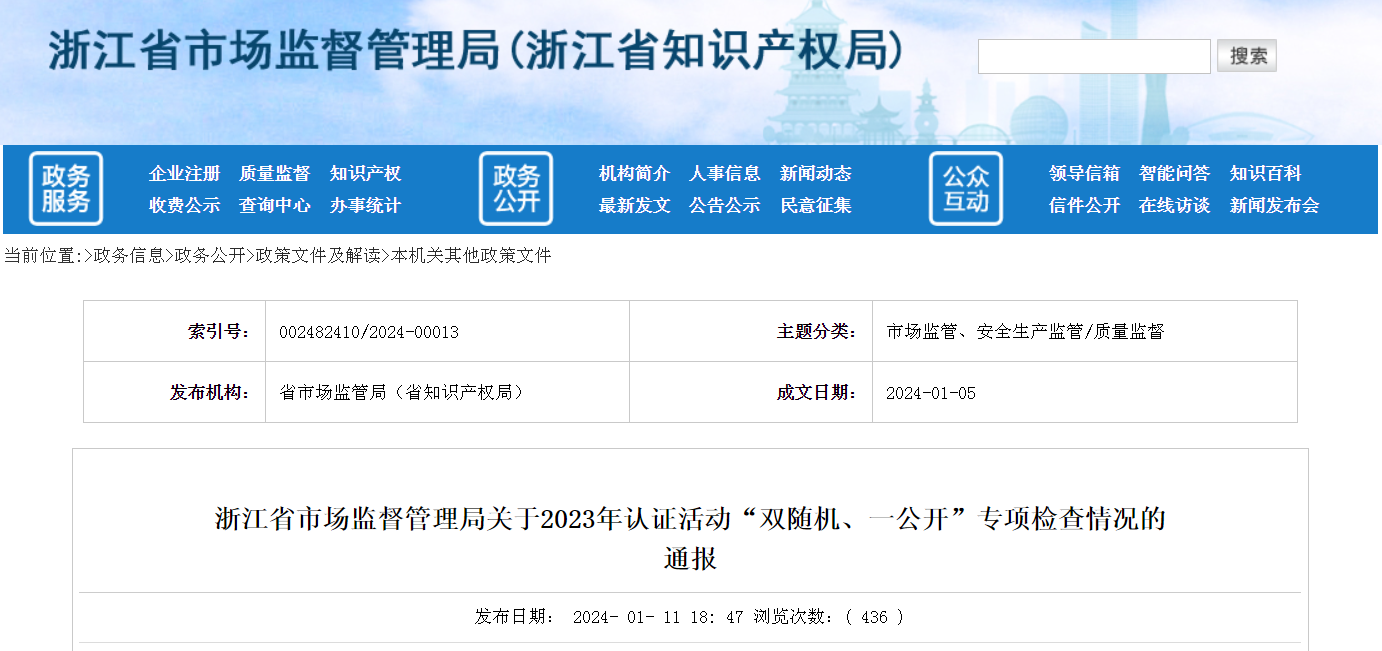Image resolution: width=1382 pixels, height=651 pixels.
Task: Click the 公众互动 icon badge
Action: click(966, 188)
